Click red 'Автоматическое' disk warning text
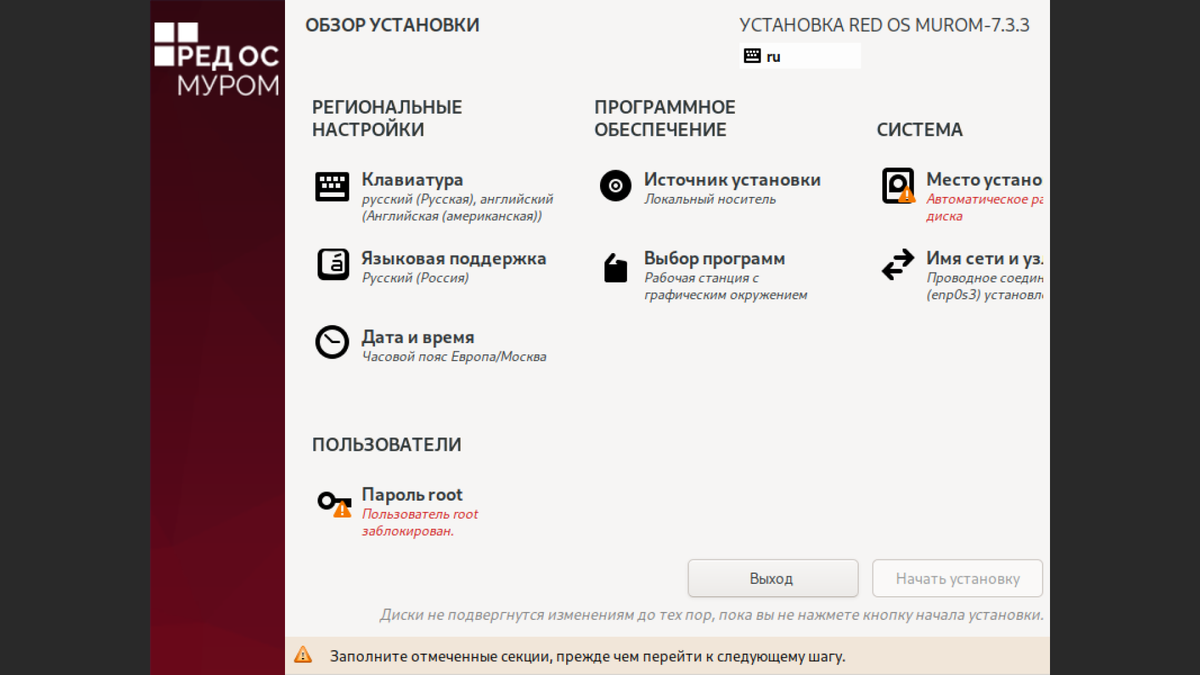 (x=985, y=207)
